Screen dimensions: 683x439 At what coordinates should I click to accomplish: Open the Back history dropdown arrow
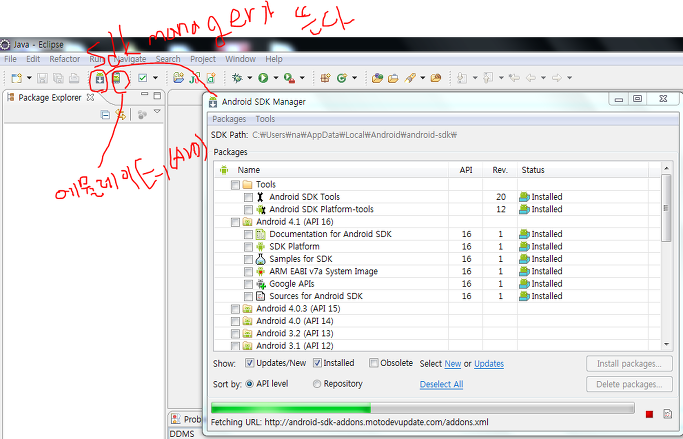tap(543, 78)
